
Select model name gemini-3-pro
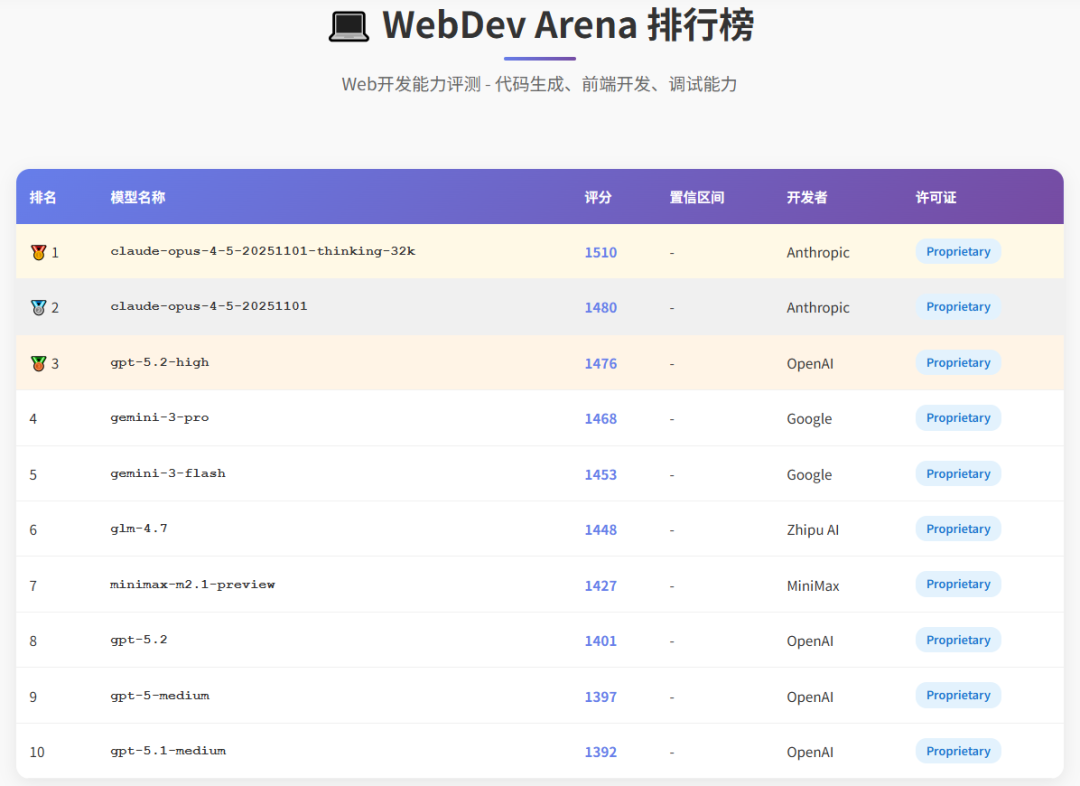pyautogui.click(x=160, y=417)
